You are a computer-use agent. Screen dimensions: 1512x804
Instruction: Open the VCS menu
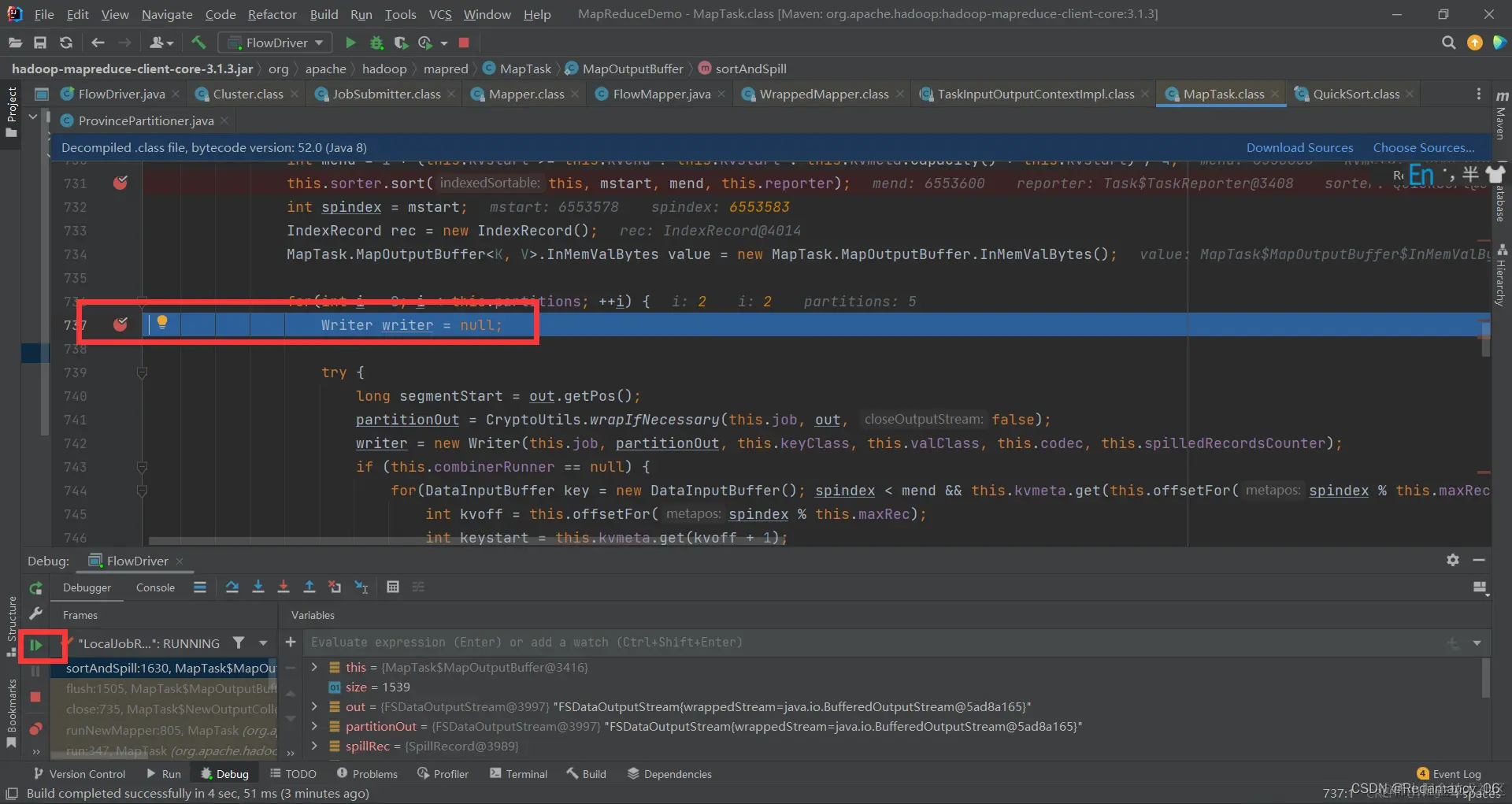click(x=440, y=14)
